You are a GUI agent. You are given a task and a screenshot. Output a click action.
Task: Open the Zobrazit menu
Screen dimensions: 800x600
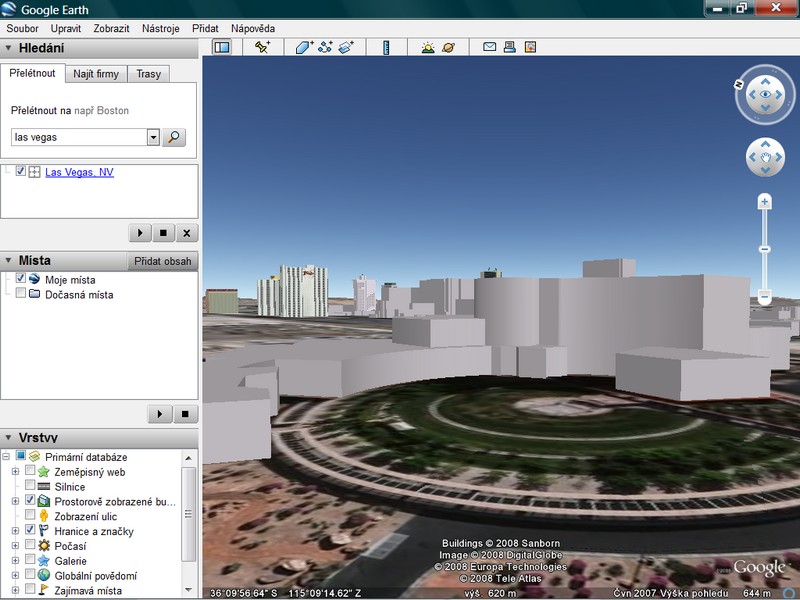pos(111,29)
